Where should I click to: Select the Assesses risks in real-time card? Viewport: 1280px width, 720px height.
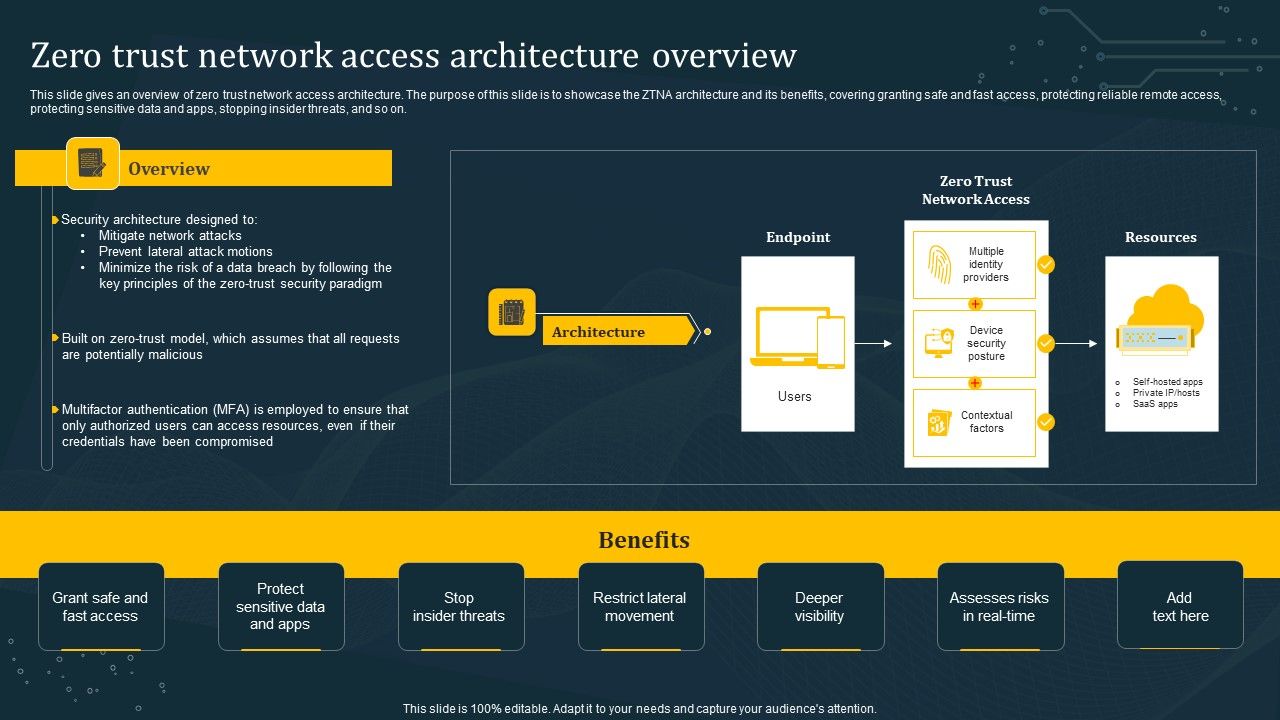pos(1000,607)
